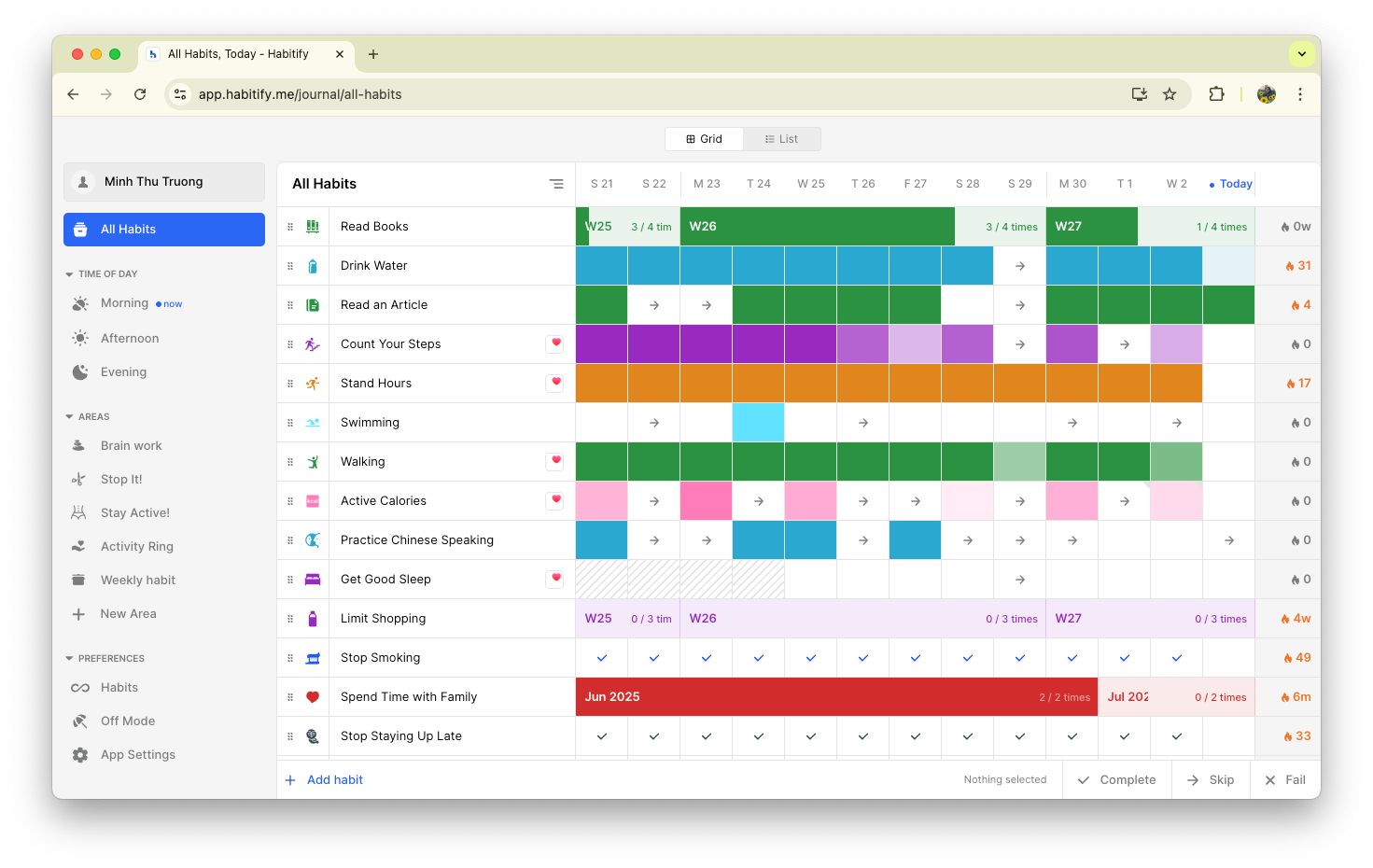Viewport: 1373px width, 868px height.
Task: Click the drag handle beside Drink Water
Action: click(290, 266)
